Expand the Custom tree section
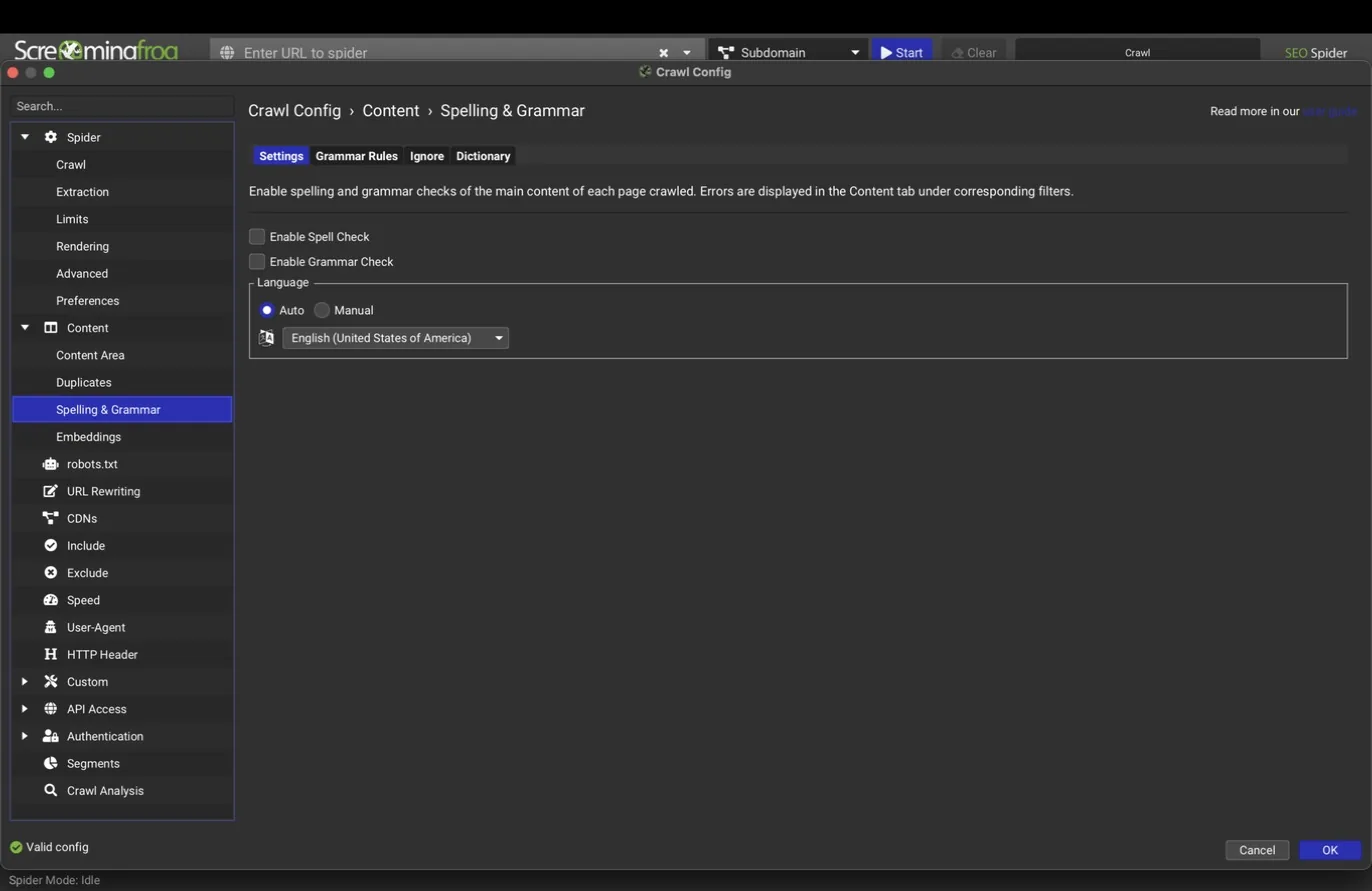The height and width of the screenshot is (891, 1372). 25,682
